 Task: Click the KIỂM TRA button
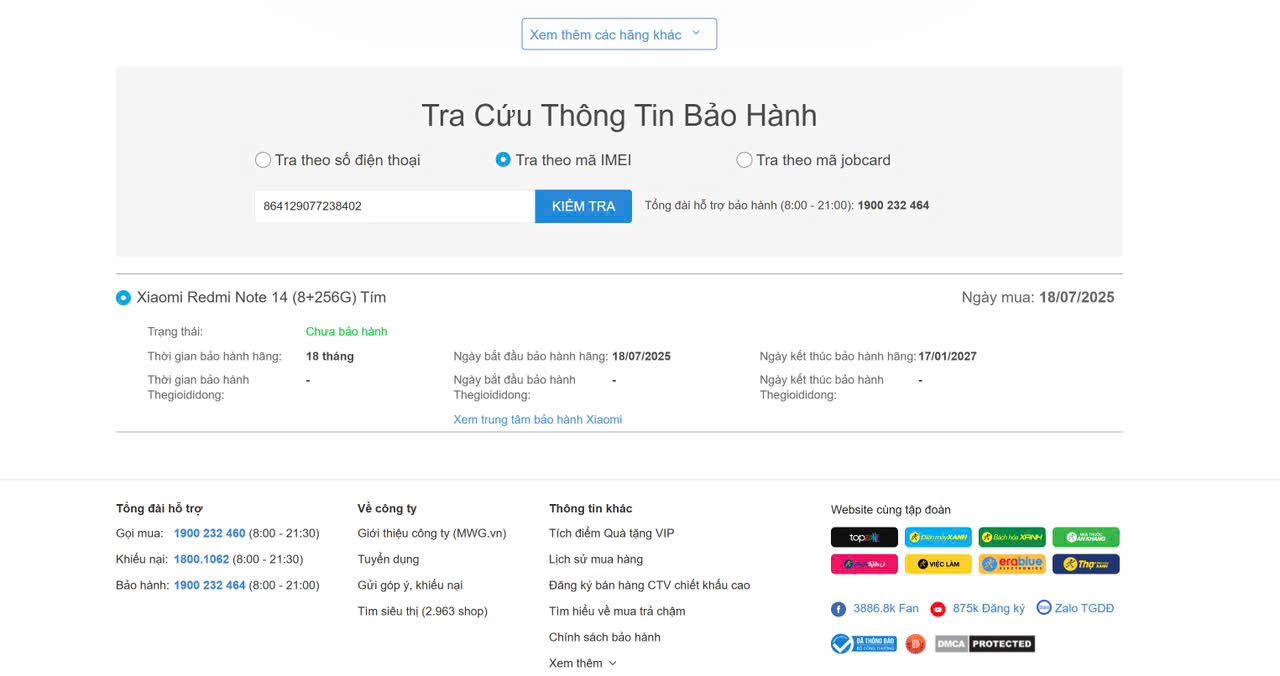583,206
